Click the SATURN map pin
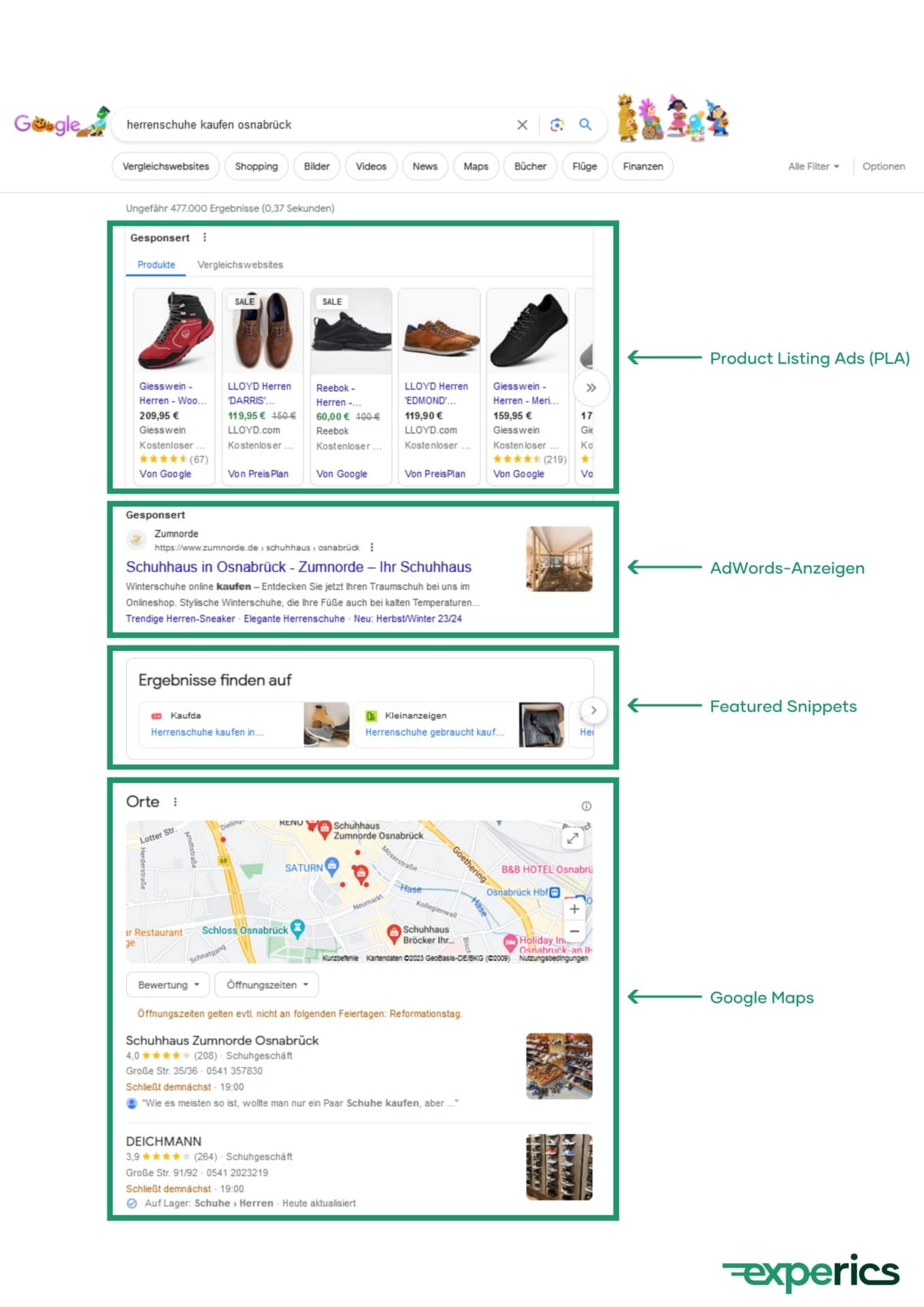The width and height of the screenshot is (924, 1307). (331, 866)
